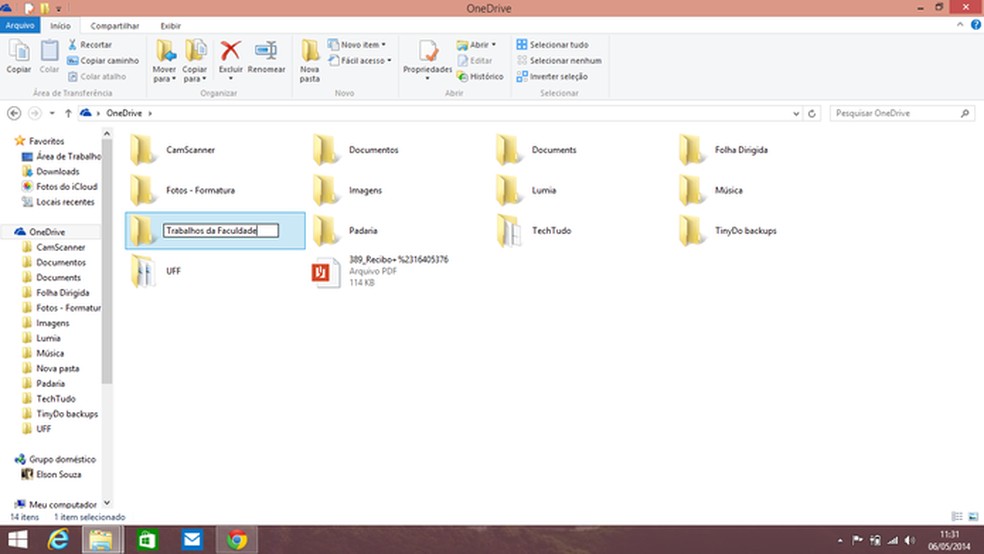Switch to the Início tab
Screen dimensions: 984x554
click(60, 26)
